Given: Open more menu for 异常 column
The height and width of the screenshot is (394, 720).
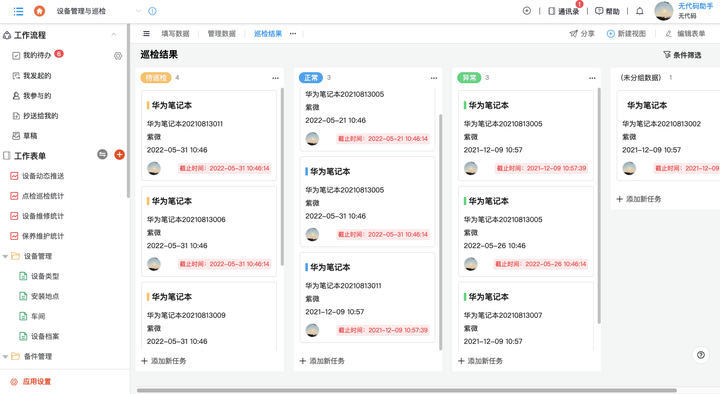Looking at the screenshot, I should pos(592,78).
